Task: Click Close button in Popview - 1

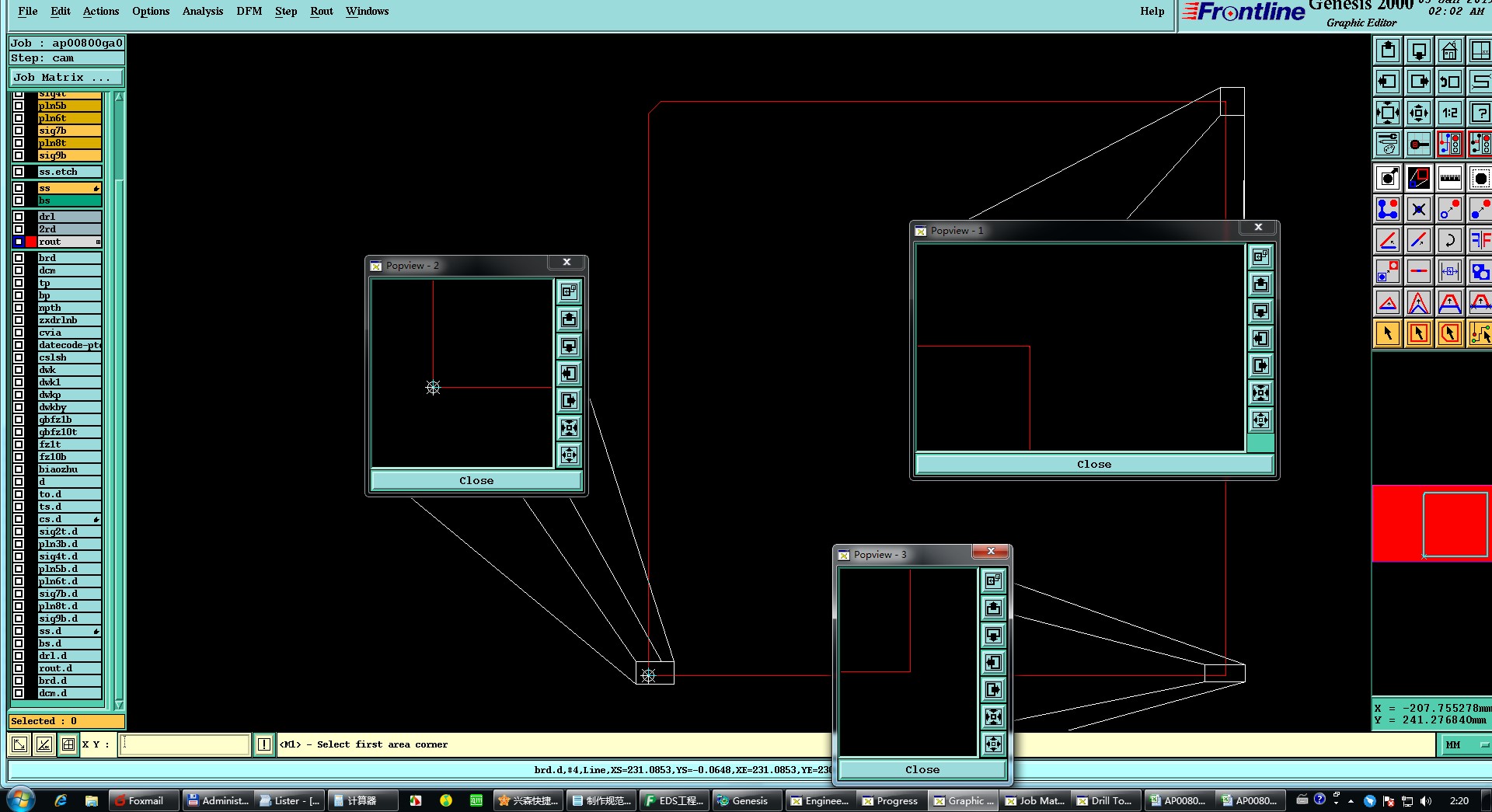Action: (x=1094, y=464)
